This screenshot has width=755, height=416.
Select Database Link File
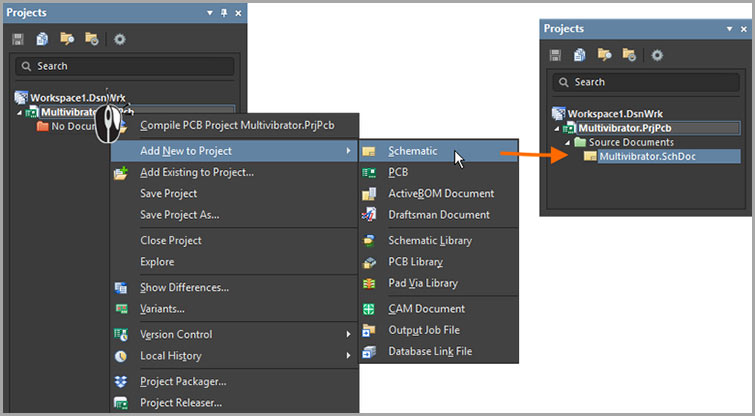coord(439,351)
